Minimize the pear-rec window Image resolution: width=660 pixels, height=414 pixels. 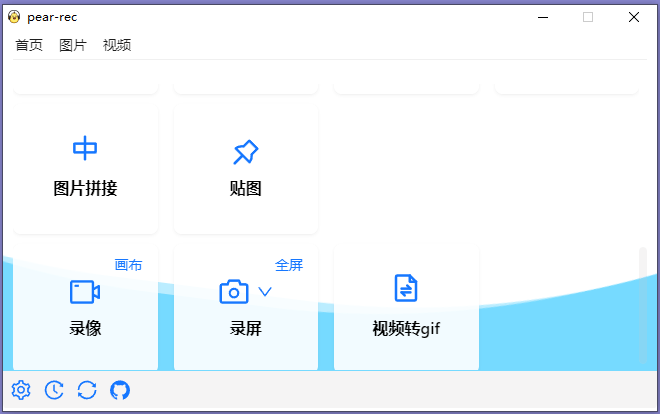543,17
